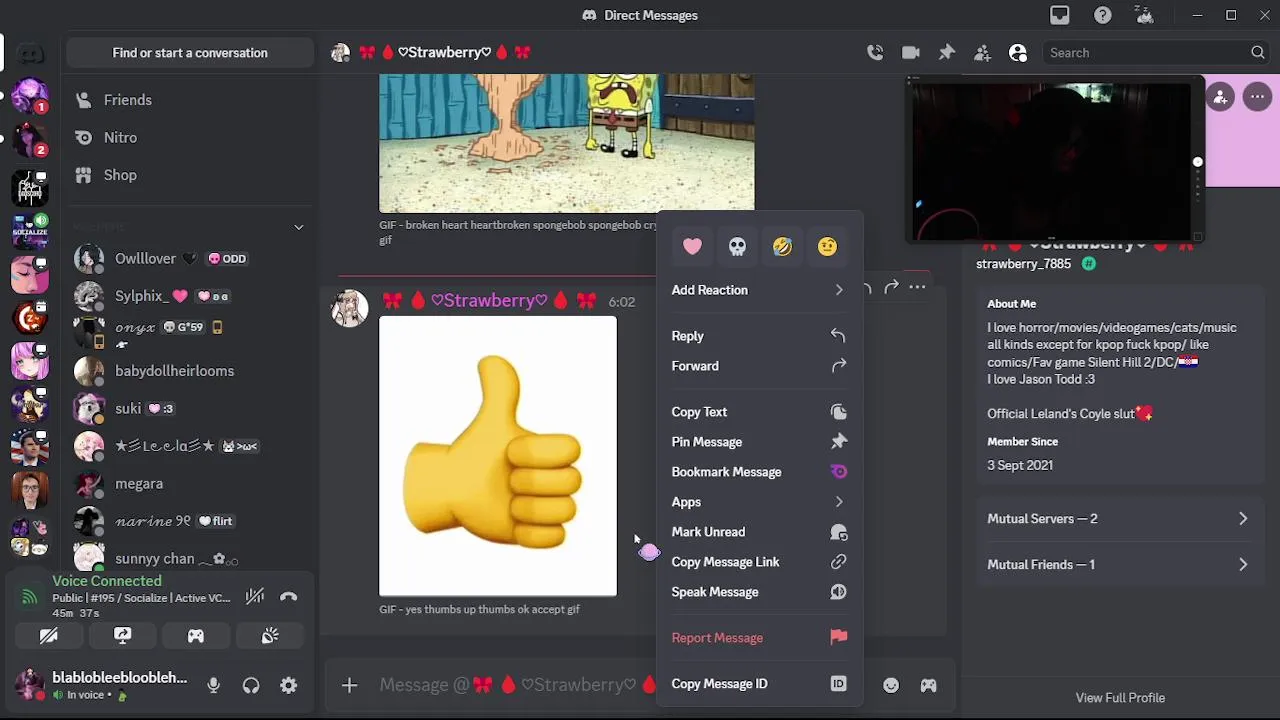Image resolution: width=1280 pixels, height=720 pixels.
Task: Select Bookmark Message menu entry
Action: pos(759,472)
